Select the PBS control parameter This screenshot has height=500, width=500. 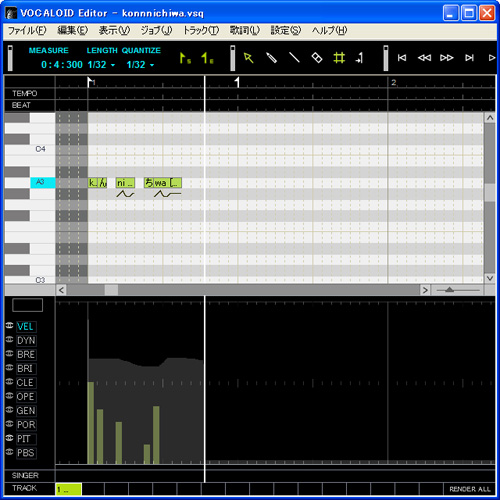(x=26, y=453)
